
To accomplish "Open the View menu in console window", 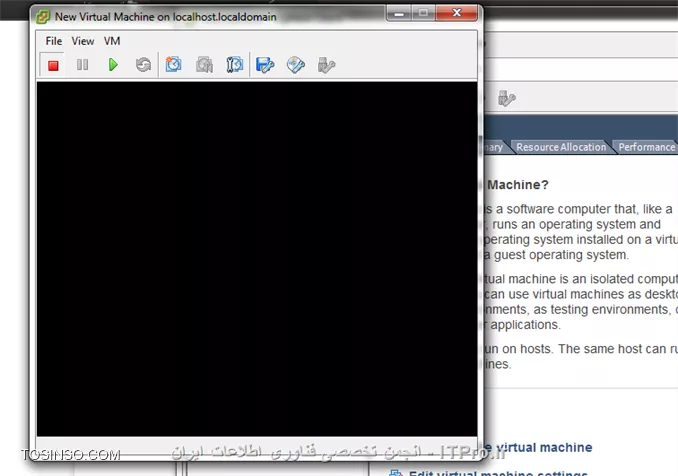I will (83, 41).
